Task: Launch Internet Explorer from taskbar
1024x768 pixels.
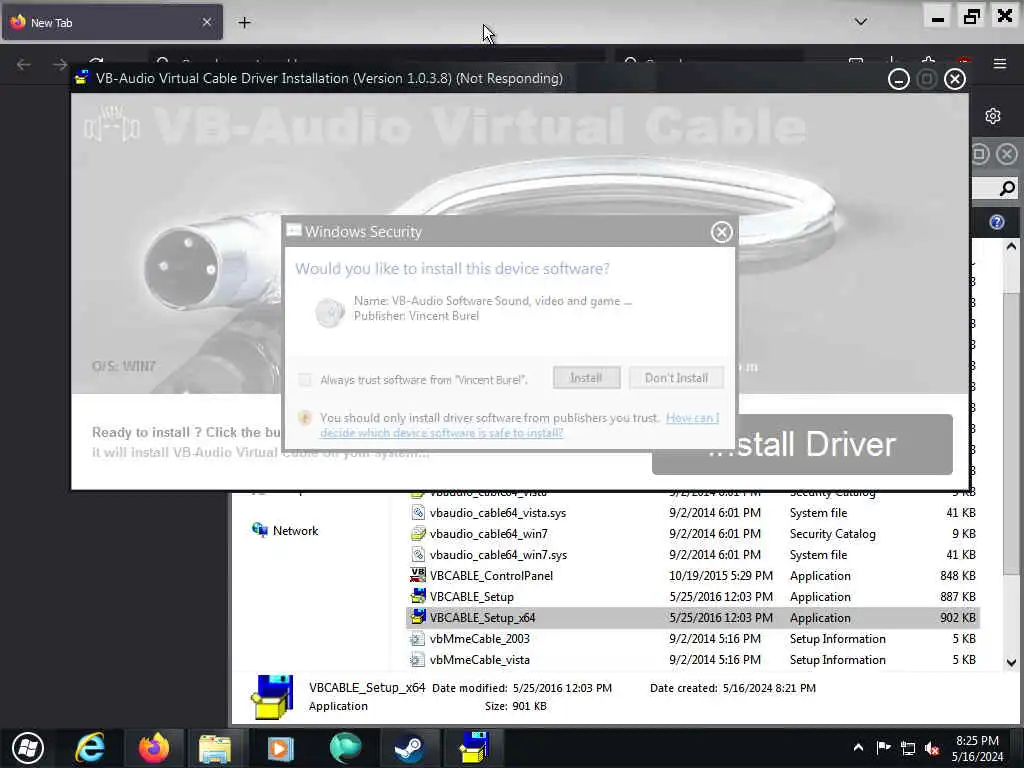Action: click(90, 748)
